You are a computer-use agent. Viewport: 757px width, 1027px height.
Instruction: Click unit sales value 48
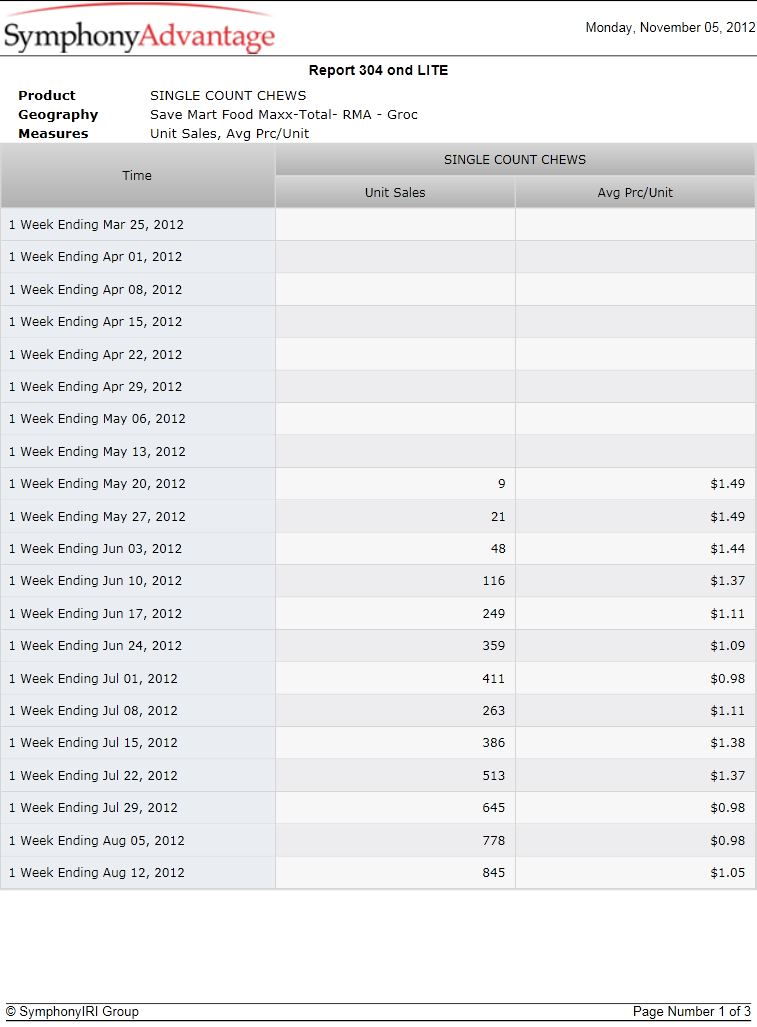pos(498,549)
